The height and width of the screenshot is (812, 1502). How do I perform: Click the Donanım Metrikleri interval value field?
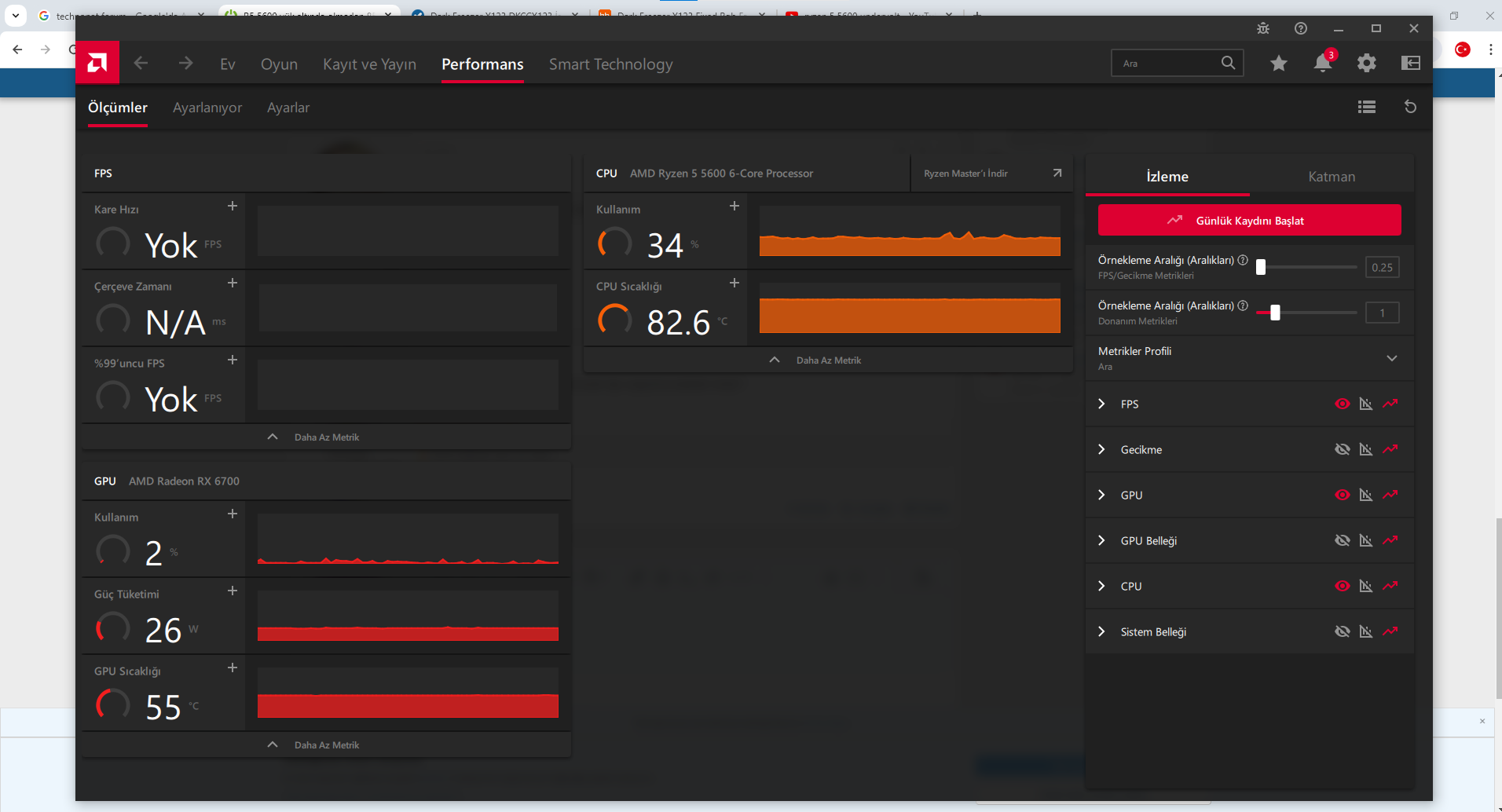(x=1382, y=313)
